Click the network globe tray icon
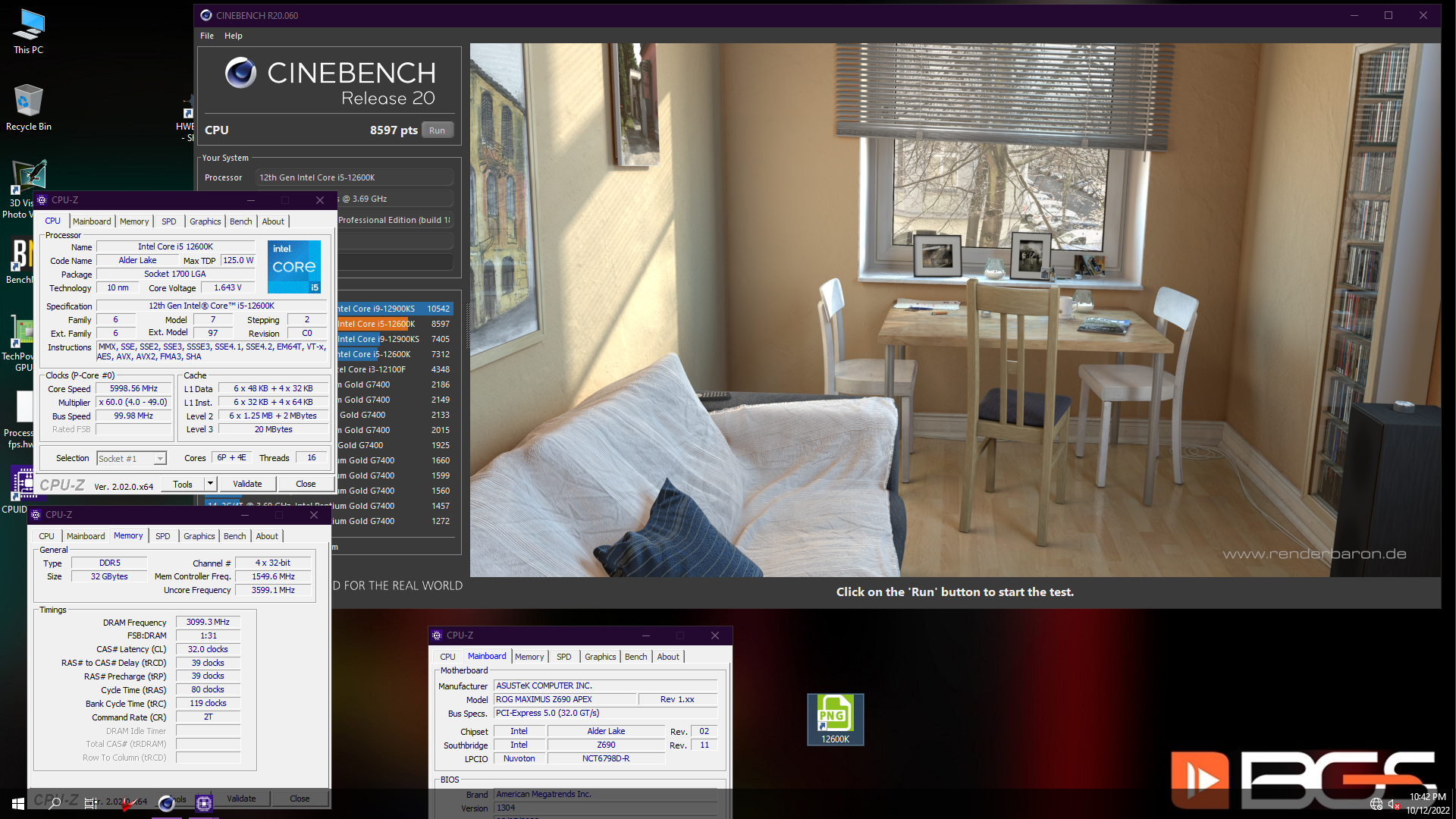The height and width of the screenshot is (819, 1456). (1376, 804)
